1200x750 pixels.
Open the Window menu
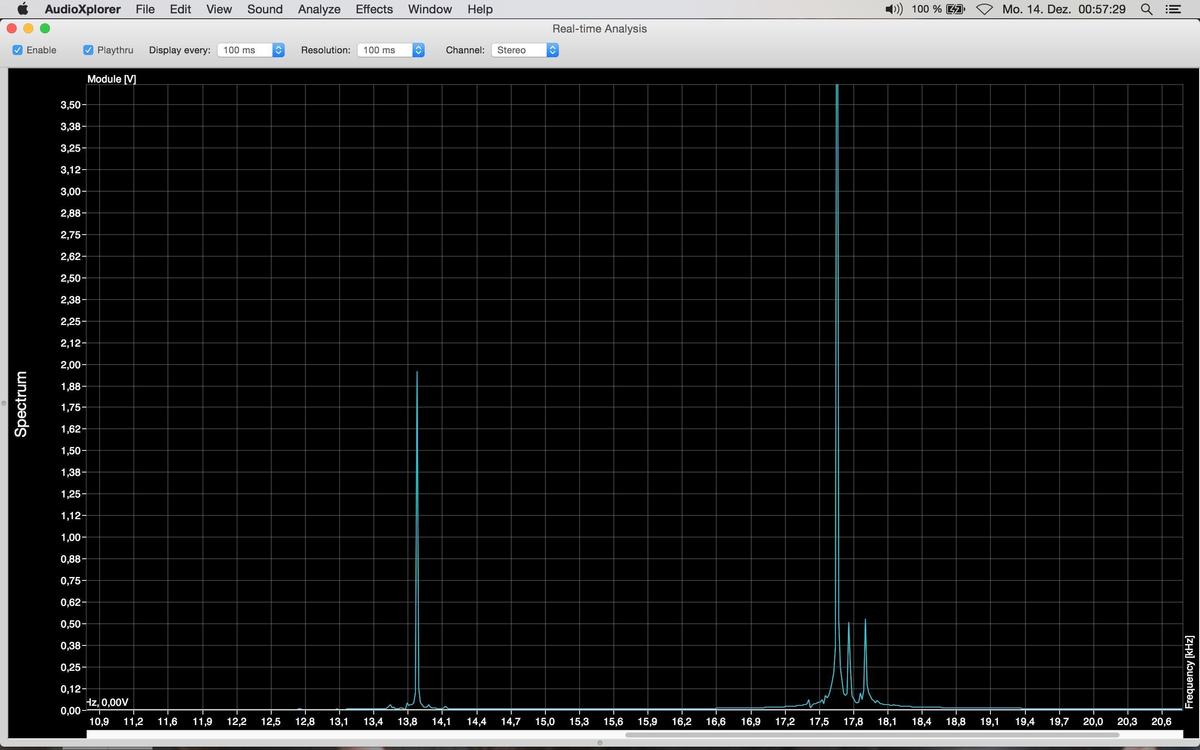pos(430,9)
